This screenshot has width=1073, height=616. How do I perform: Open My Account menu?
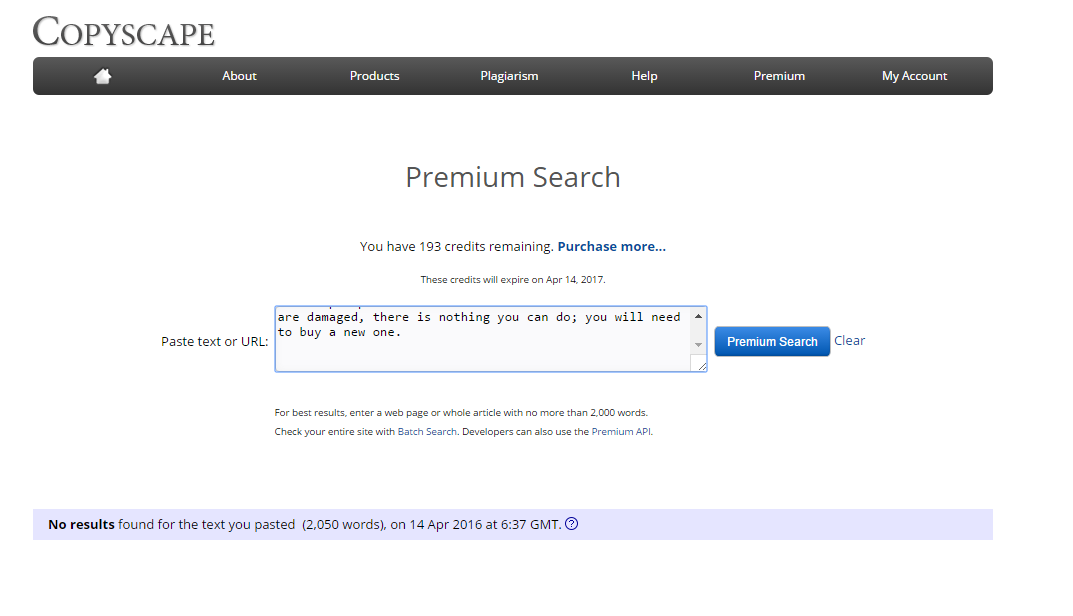914,76
